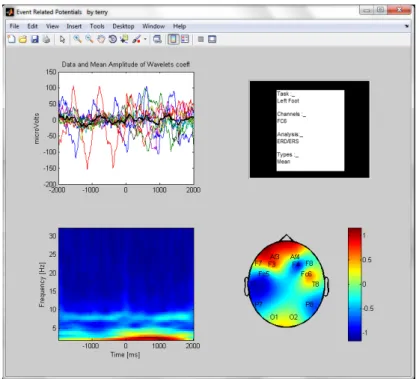Turn on the Data Cursor tool
The height and width of the screenshot is (379, 419).
click(x=124, y=39)
